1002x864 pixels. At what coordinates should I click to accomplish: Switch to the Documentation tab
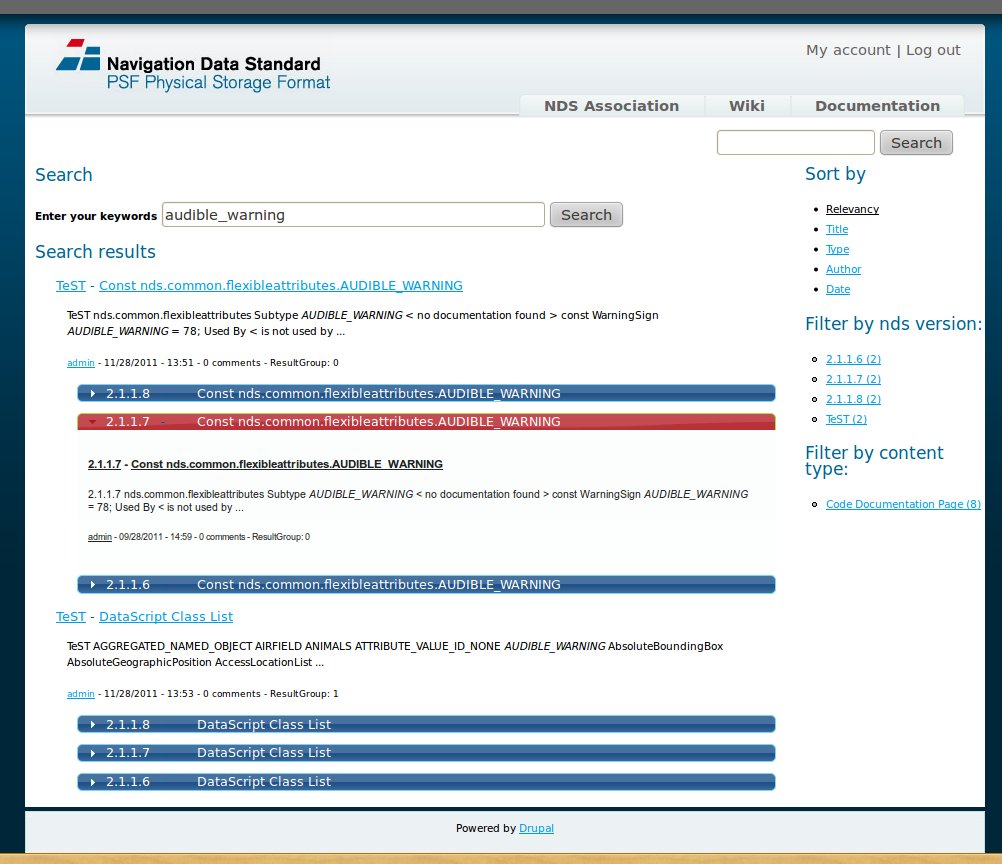point(877,106)
